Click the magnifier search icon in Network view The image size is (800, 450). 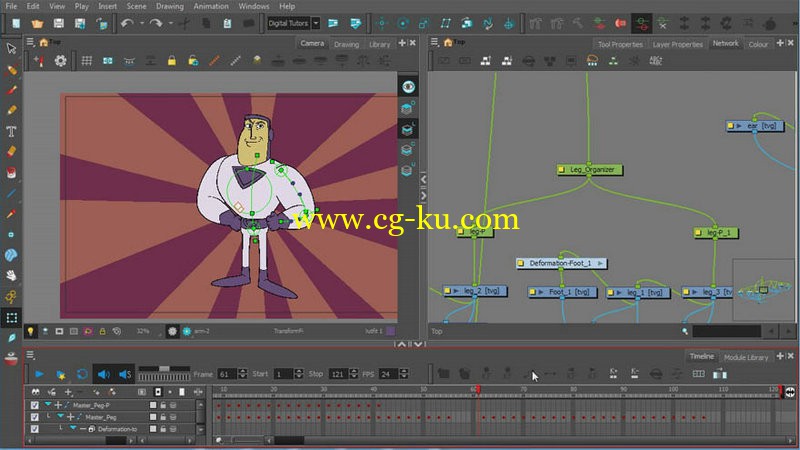[685, 332]
